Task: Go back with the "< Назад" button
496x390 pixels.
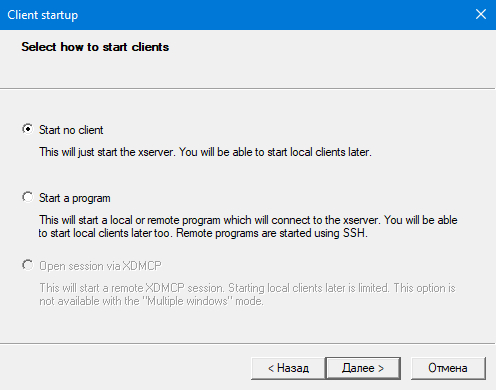Action: [x=288, y=368]
